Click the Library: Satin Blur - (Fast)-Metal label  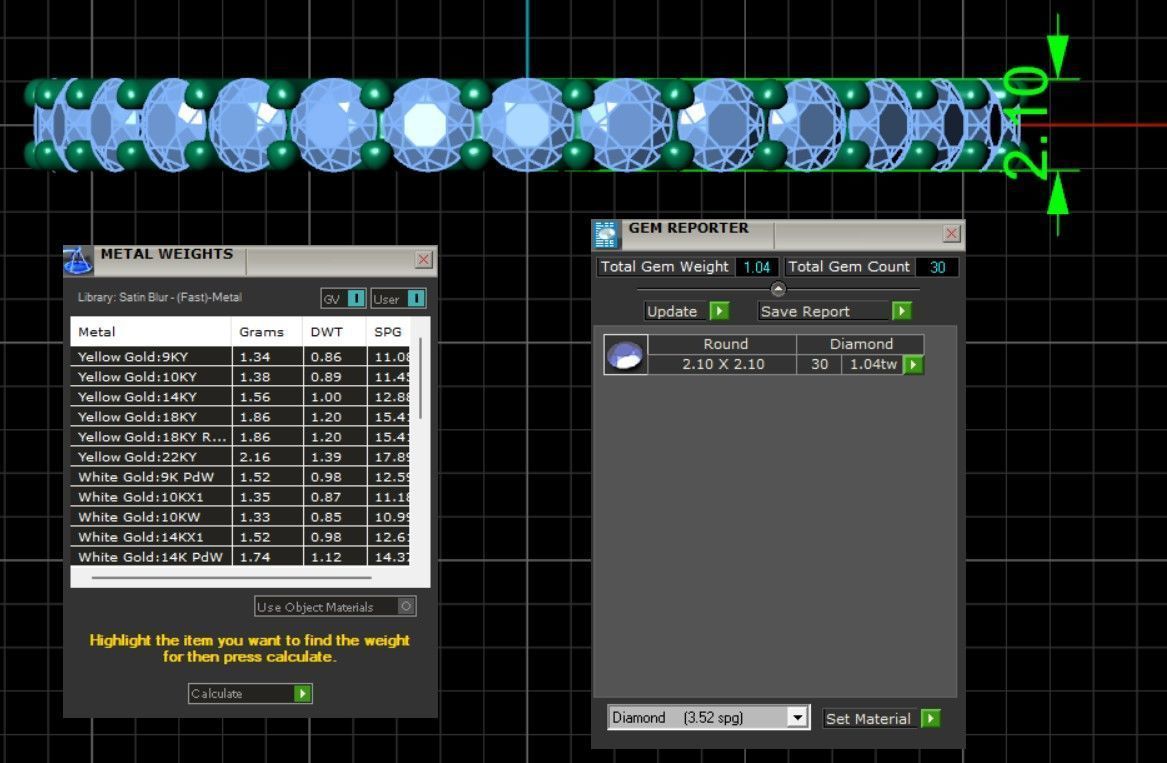(x=159, y=297)
